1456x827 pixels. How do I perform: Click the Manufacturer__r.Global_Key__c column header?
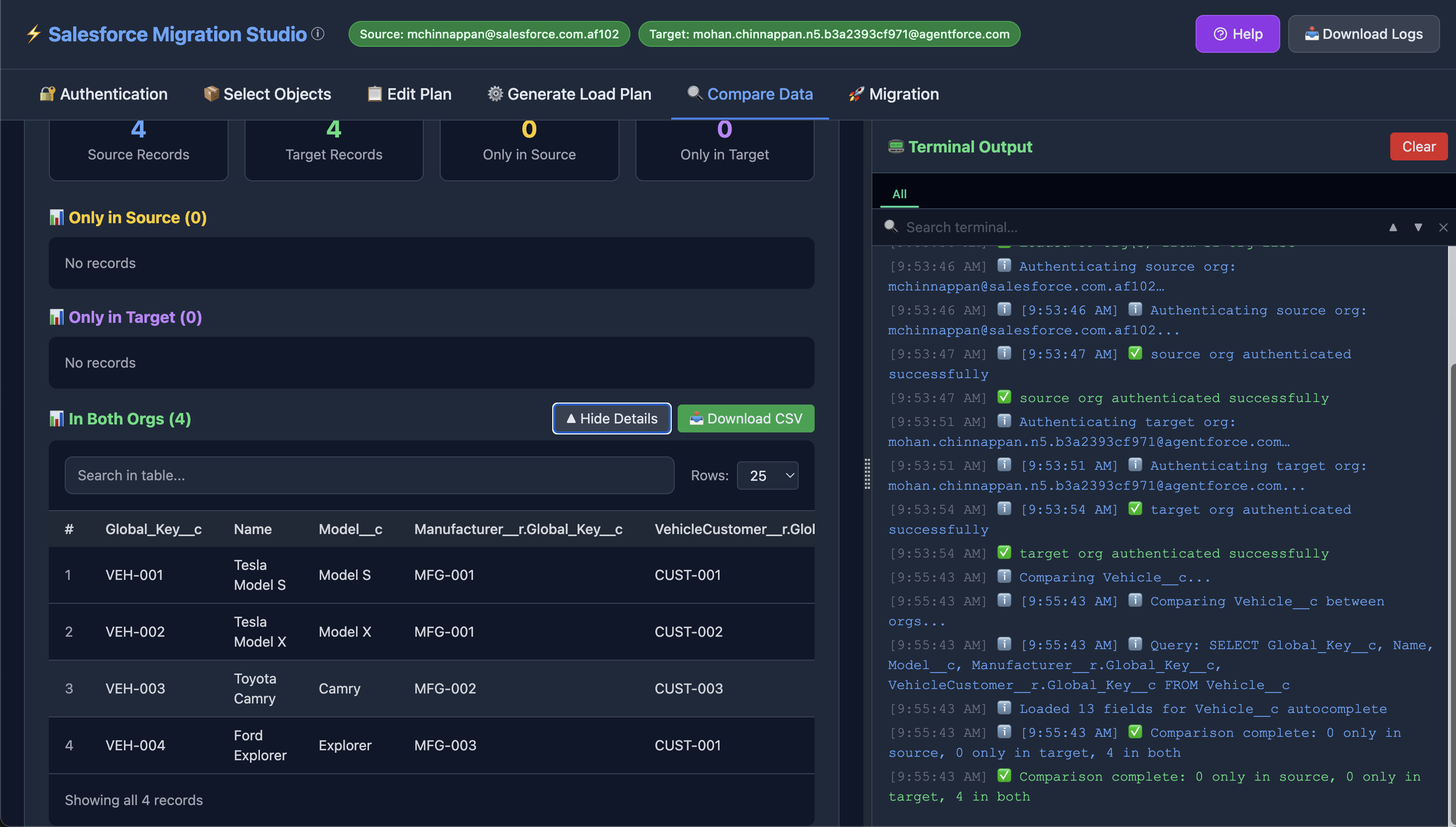point(518,529)
